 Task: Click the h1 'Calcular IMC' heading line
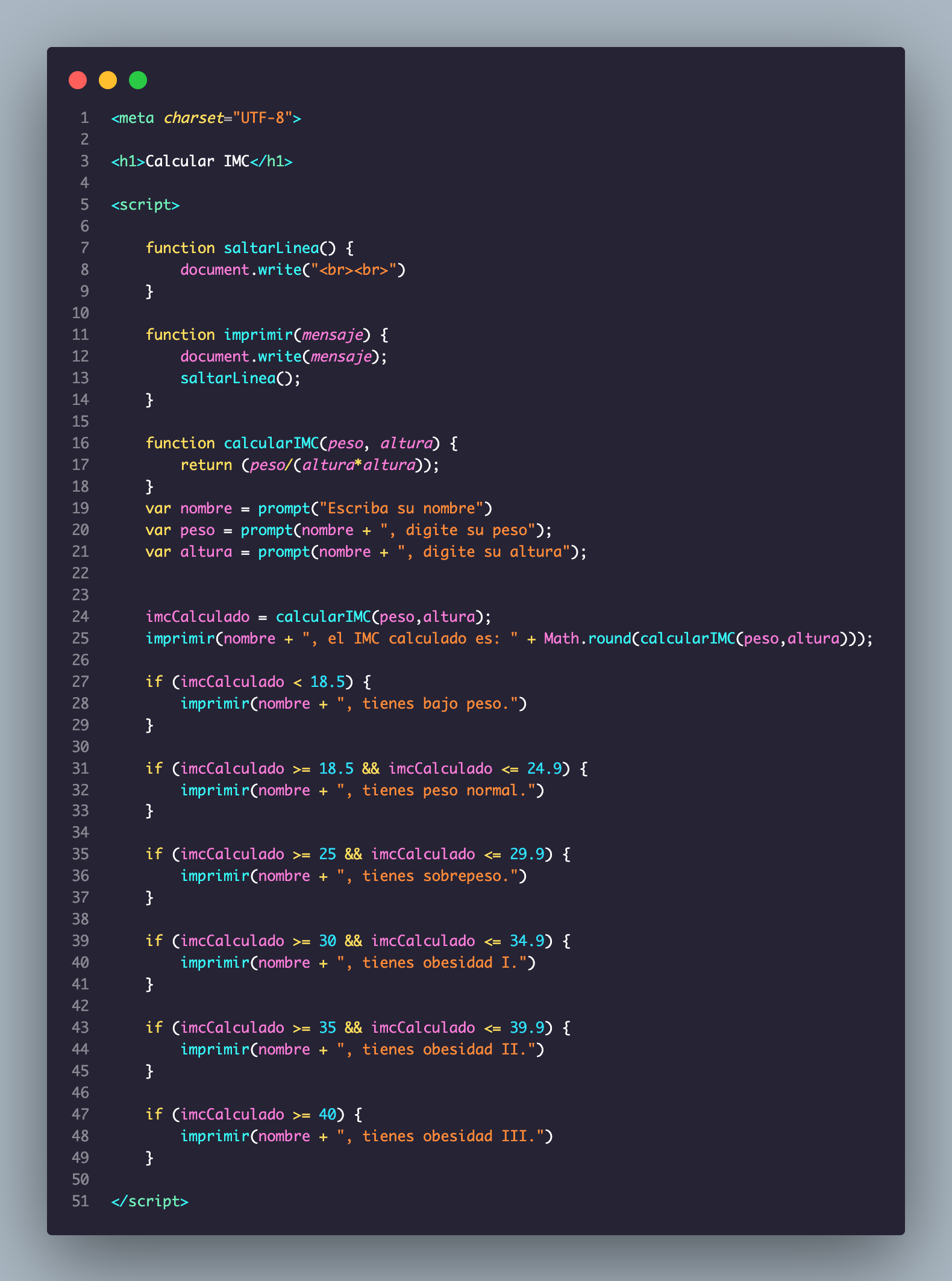point(202,161)
